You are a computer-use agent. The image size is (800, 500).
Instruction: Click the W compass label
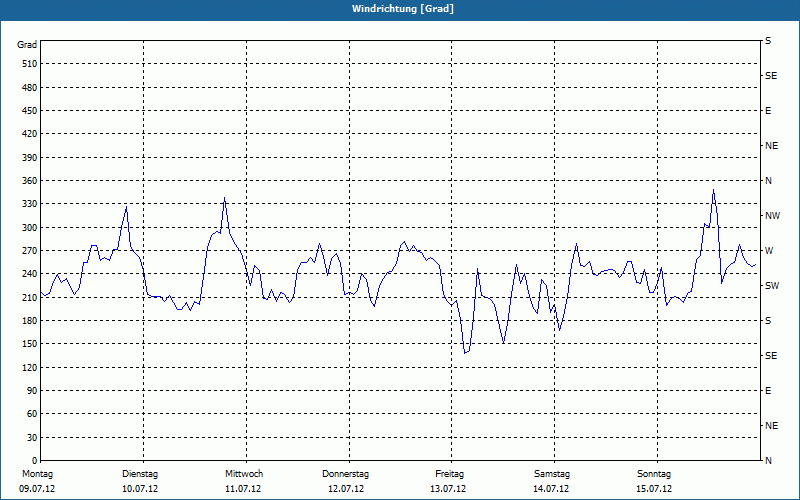click(x=769, y=251)
